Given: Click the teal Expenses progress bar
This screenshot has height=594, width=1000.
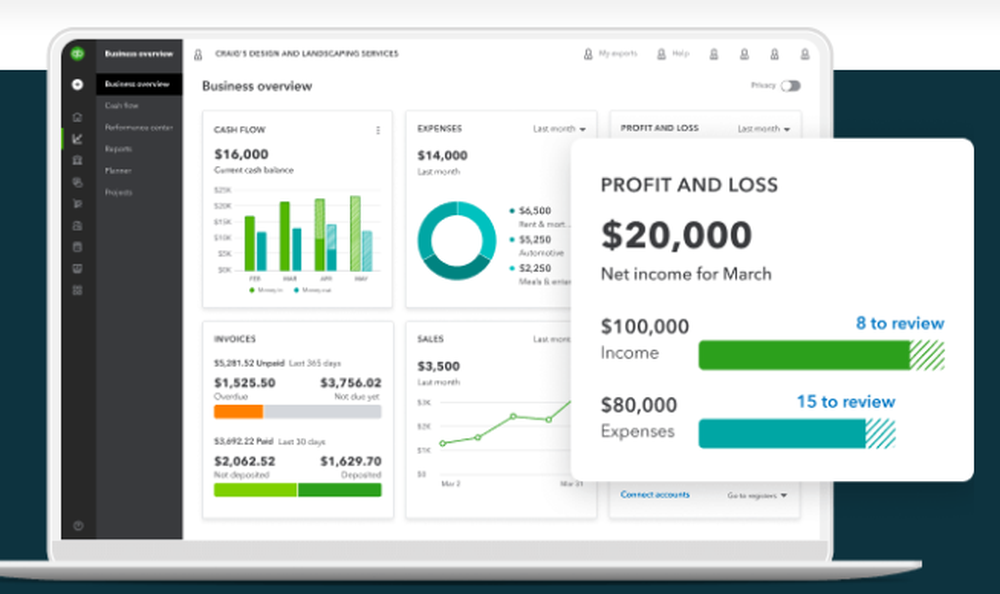Looking at the screenshot, I should (x=797, y=434).
